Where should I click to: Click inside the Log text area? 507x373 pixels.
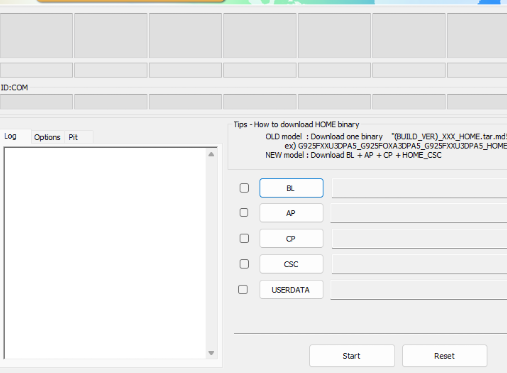click(x=105, y=253)
